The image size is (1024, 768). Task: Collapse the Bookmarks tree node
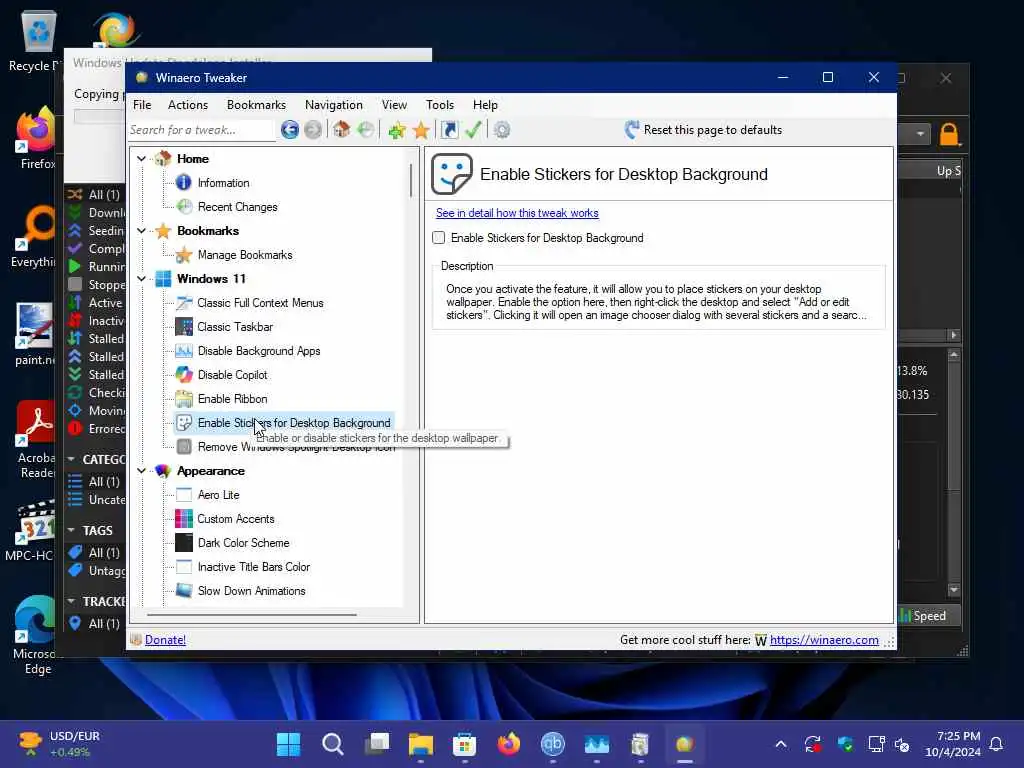pos(141,231)
